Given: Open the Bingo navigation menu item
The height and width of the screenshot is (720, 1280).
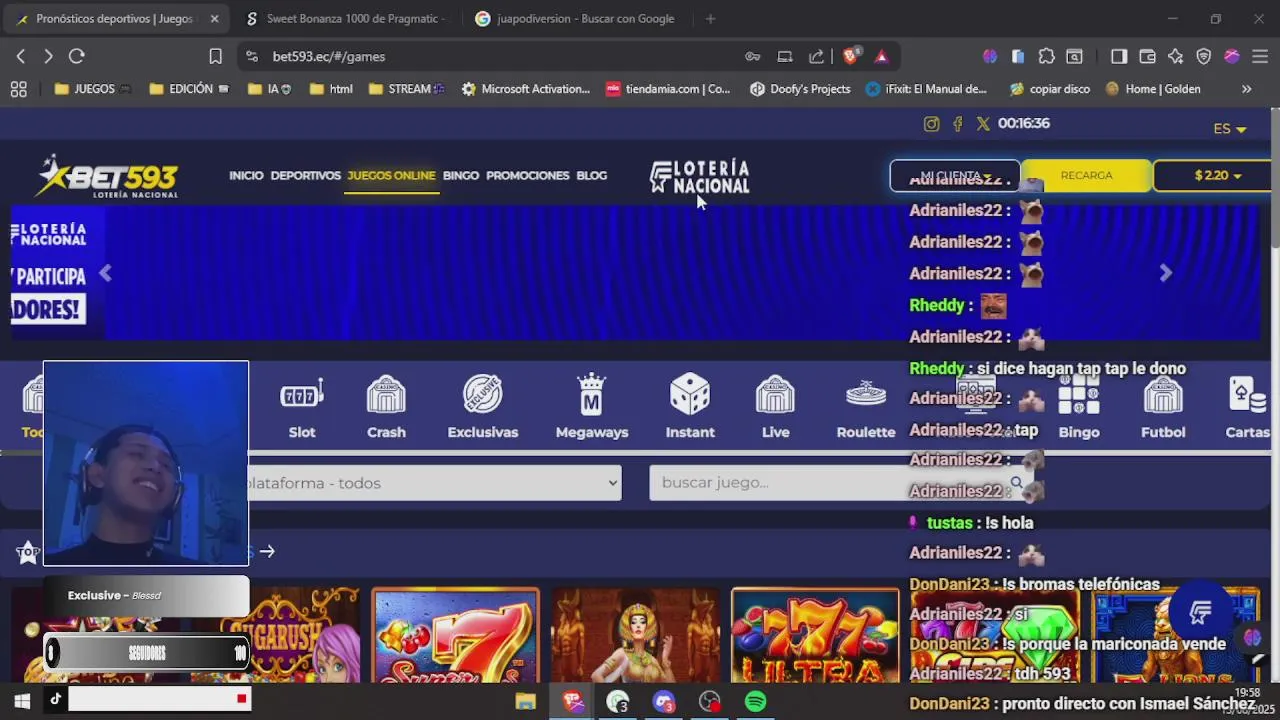Looking at the screenshot, I should pyautogui.click(x=461, y=176).
